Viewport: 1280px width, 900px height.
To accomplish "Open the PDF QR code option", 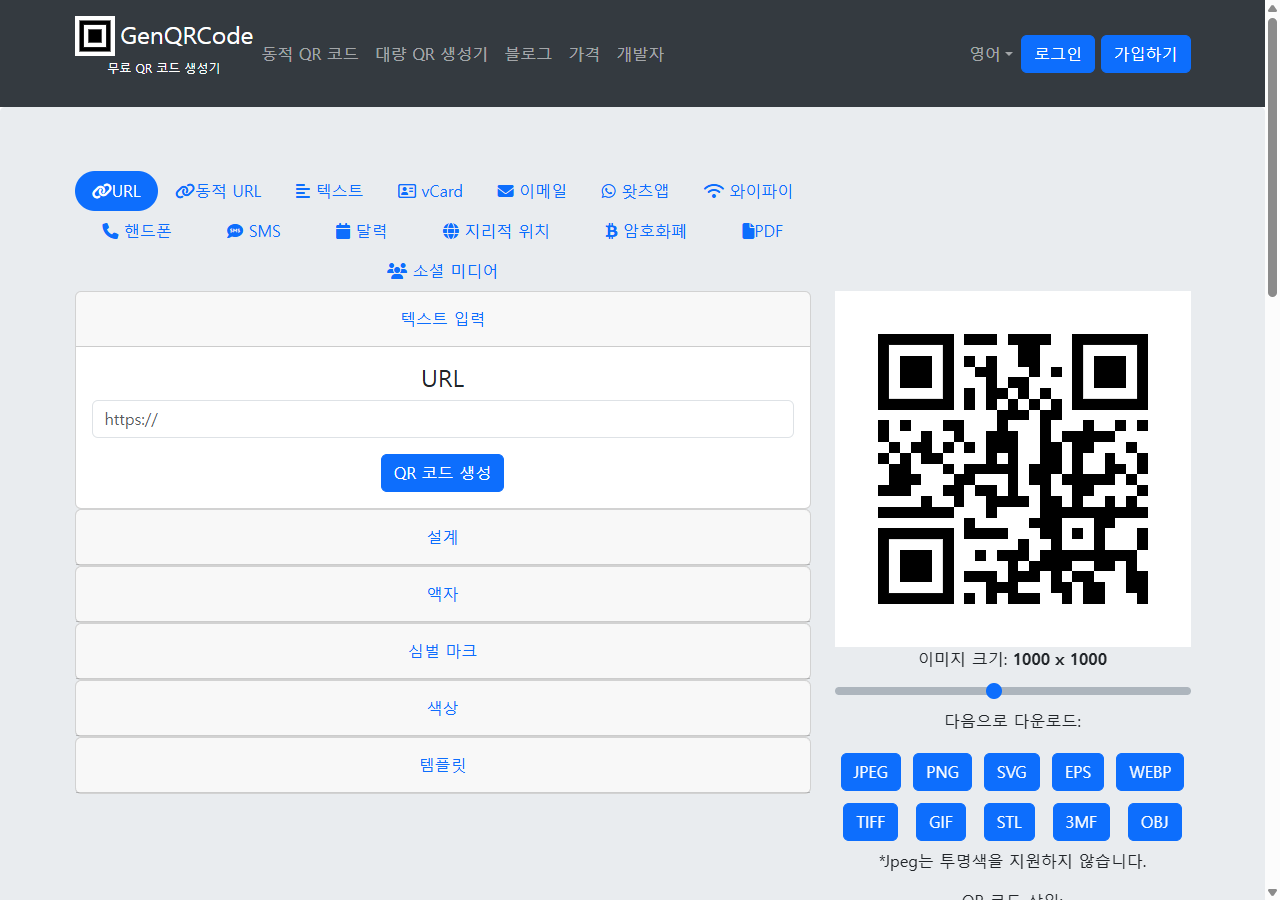I will 762,231.
